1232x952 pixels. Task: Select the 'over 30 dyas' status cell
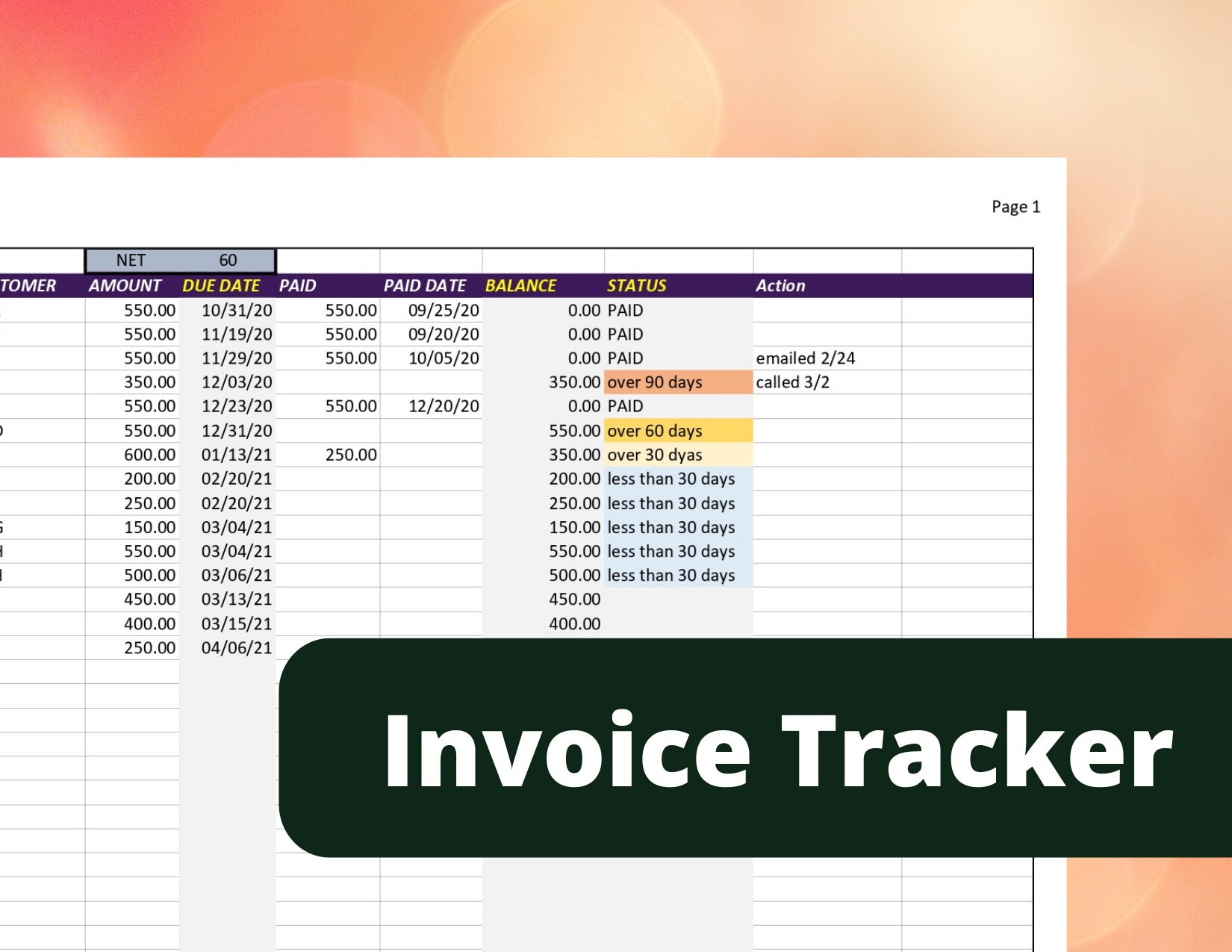[x=655, y=454]
